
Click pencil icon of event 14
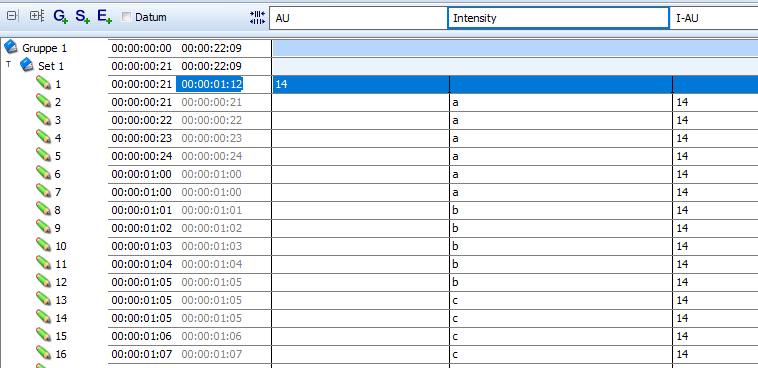[44, 317]
